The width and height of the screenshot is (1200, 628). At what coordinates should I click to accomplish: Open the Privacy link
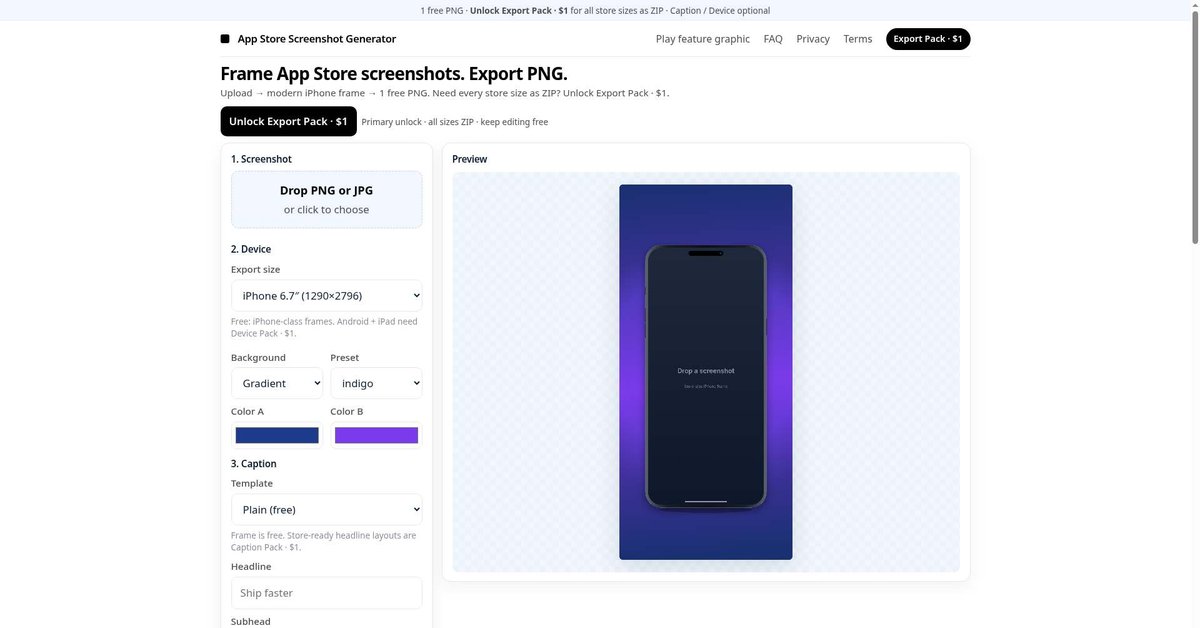click(x=813, y=39)
